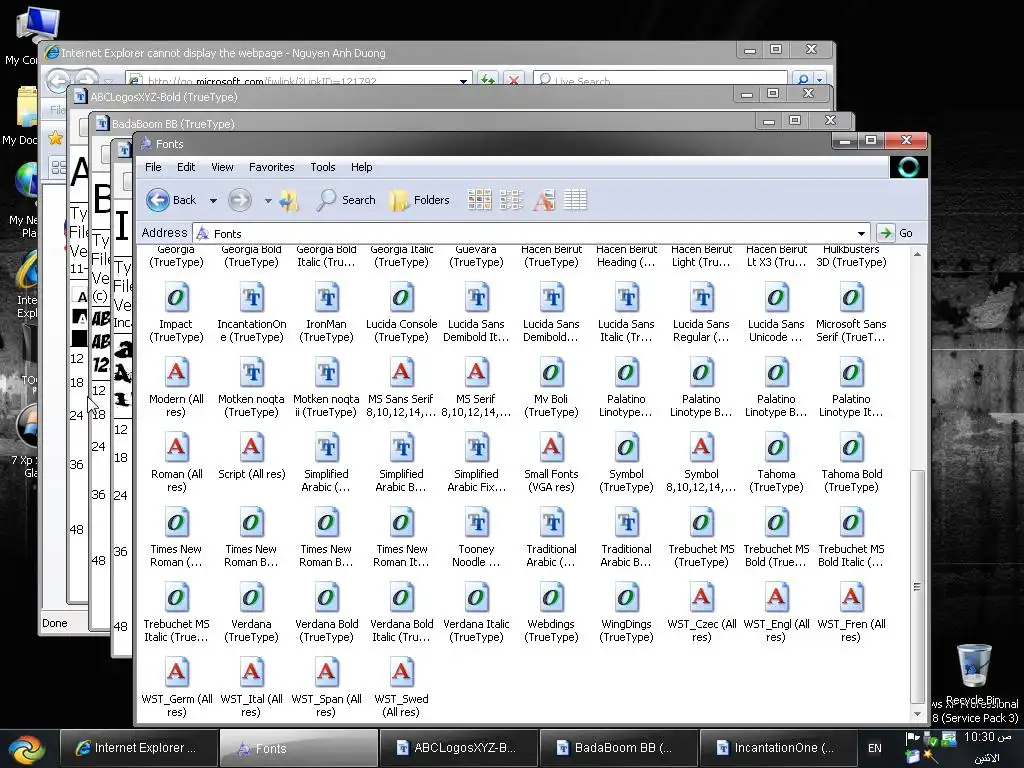Open the WingDings (TrueType) font icon
The image size is (1024, 768).
pyautogui.click(x=626, y=599)
